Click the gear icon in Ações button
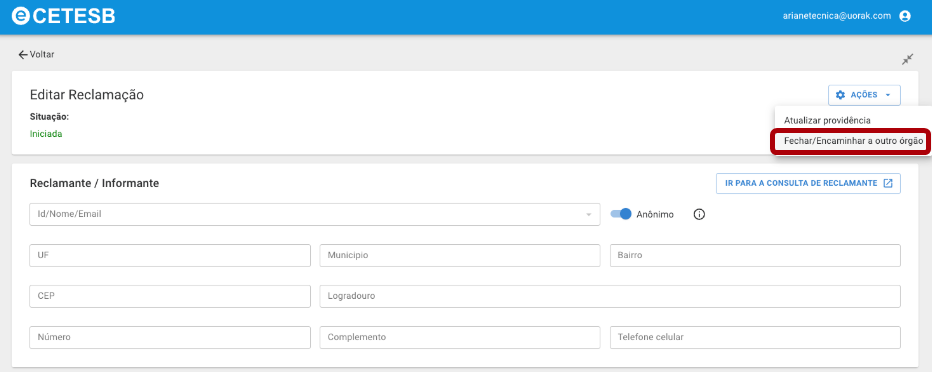 click(x=840, y=95)
